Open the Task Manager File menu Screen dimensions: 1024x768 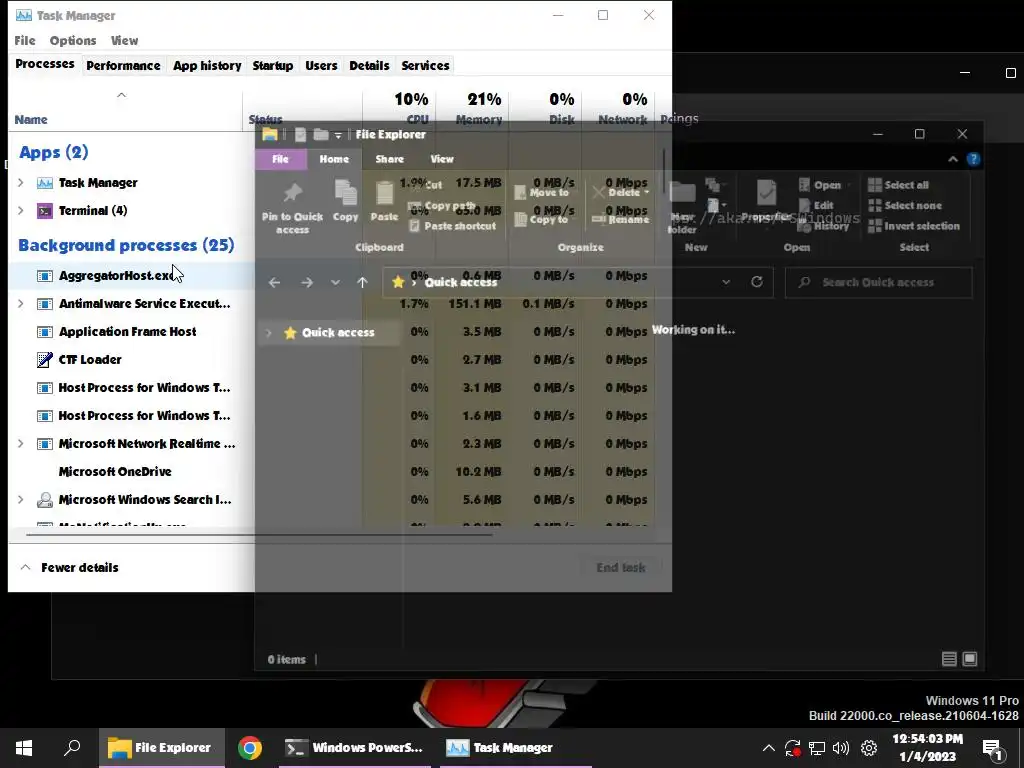pyautogui.click(x=25, y=40)
